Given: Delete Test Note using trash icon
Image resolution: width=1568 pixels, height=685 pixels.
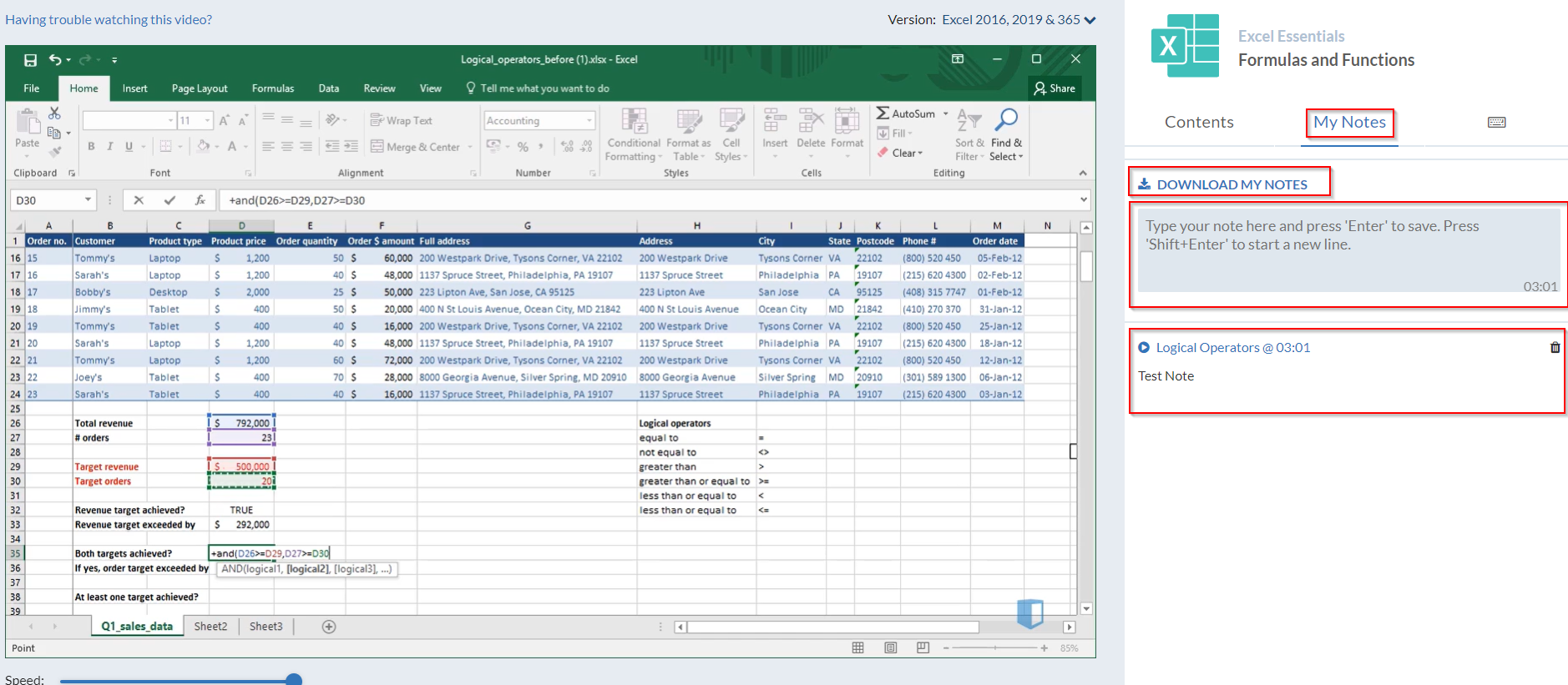Looking at the screenshot, I should [x=1555, y=348].
